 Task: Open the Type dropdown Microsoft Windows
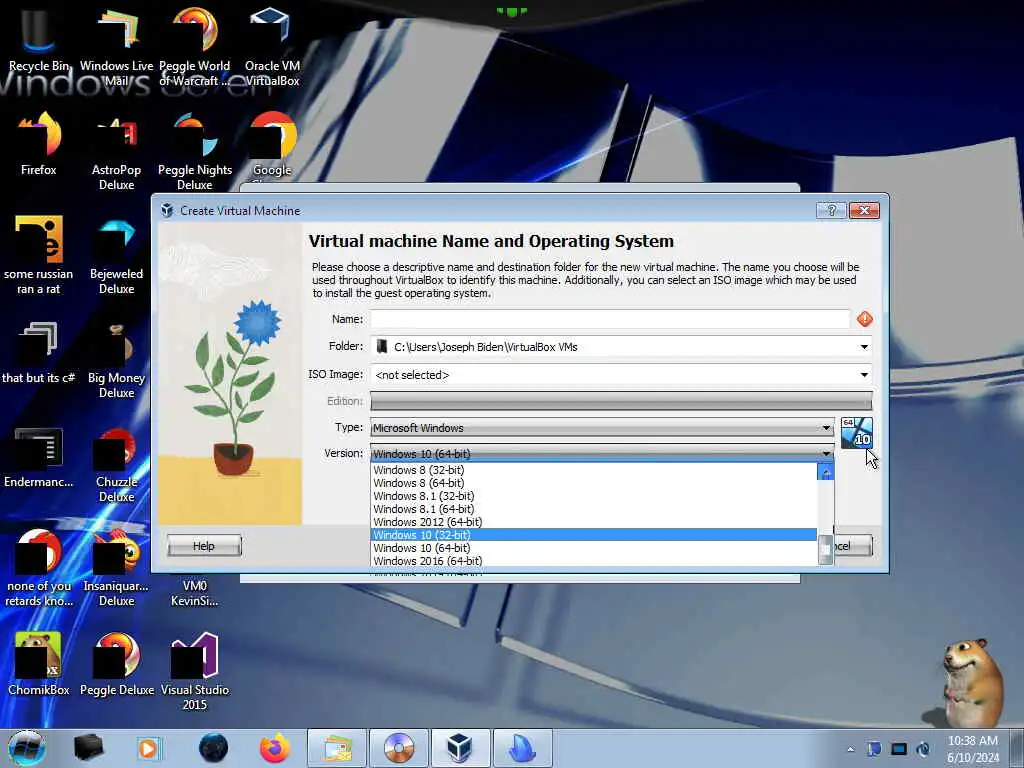601,428
